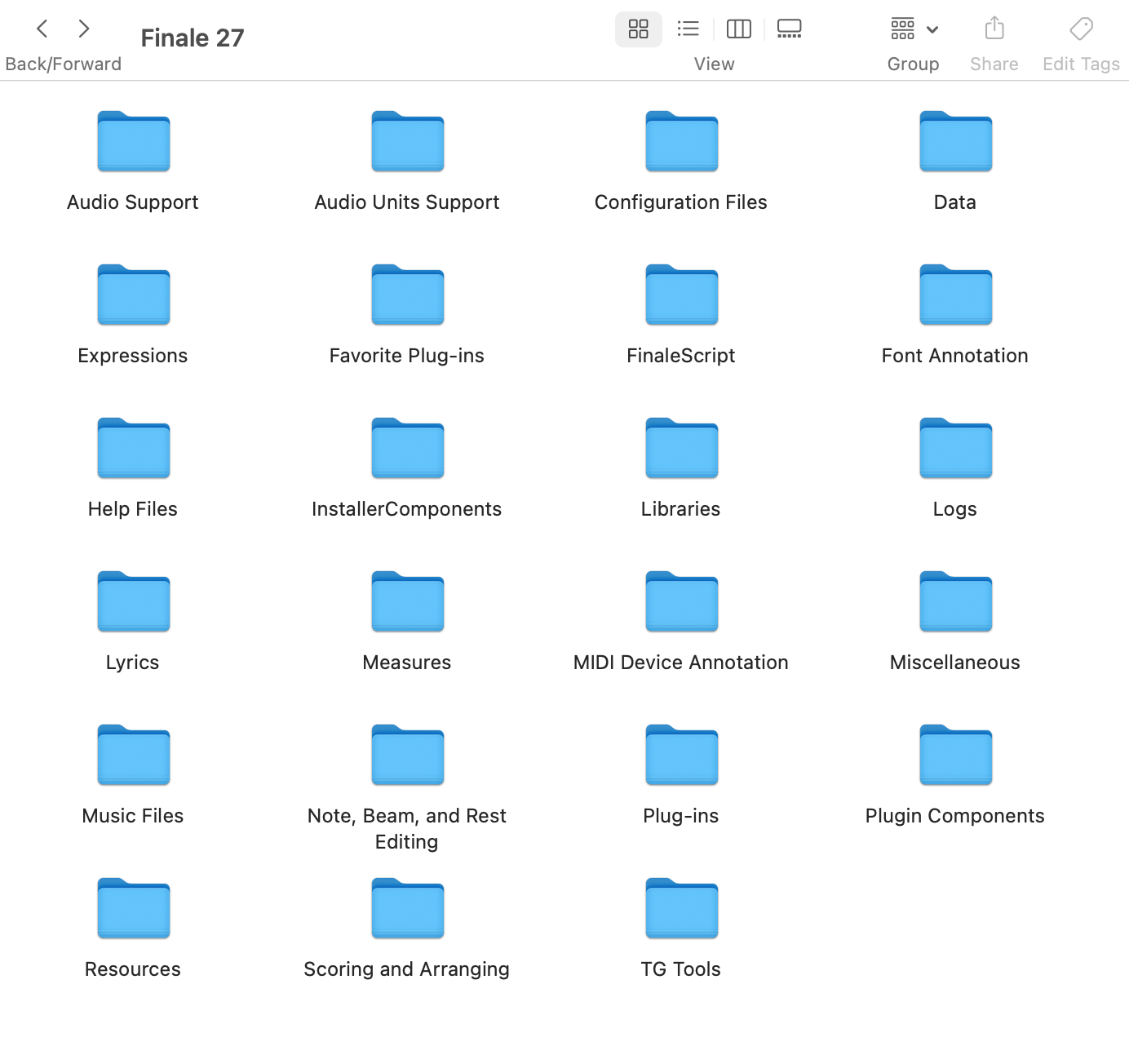Select the MIDI Device Annotation folder
This screenshot has width=1129, height=1064.
click(681, 601)
